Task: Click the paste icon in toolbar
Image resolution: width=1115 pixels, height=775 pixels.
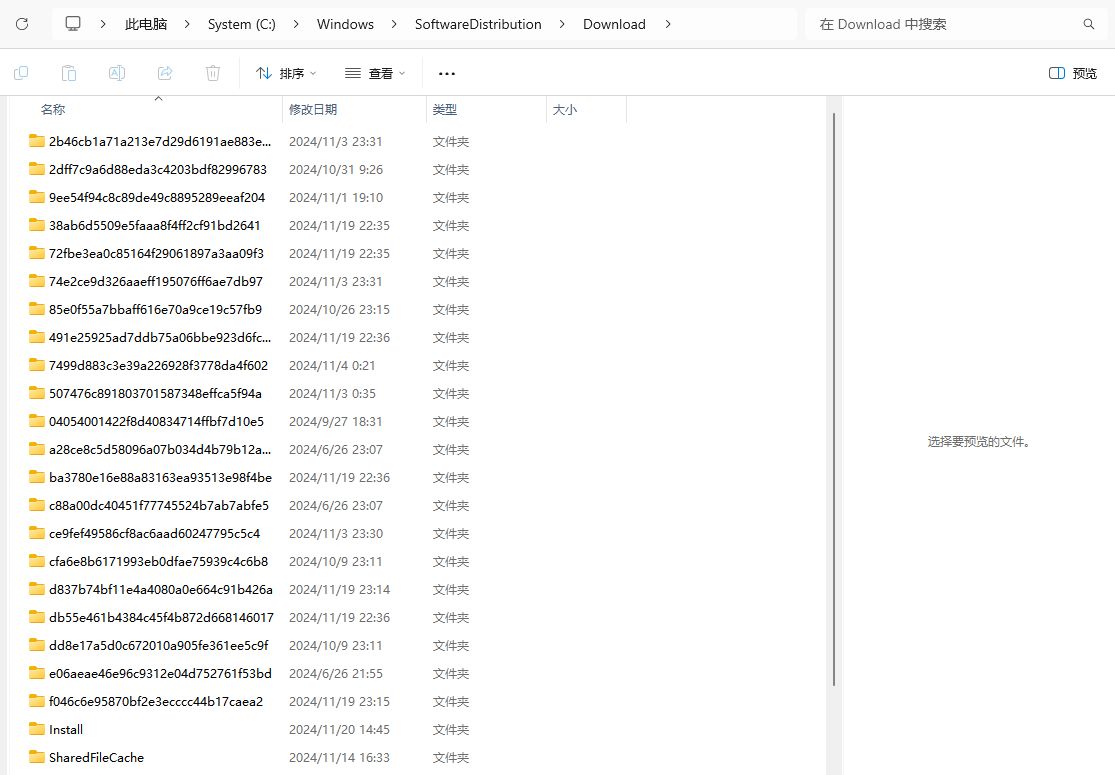Action: pos(69,73)
